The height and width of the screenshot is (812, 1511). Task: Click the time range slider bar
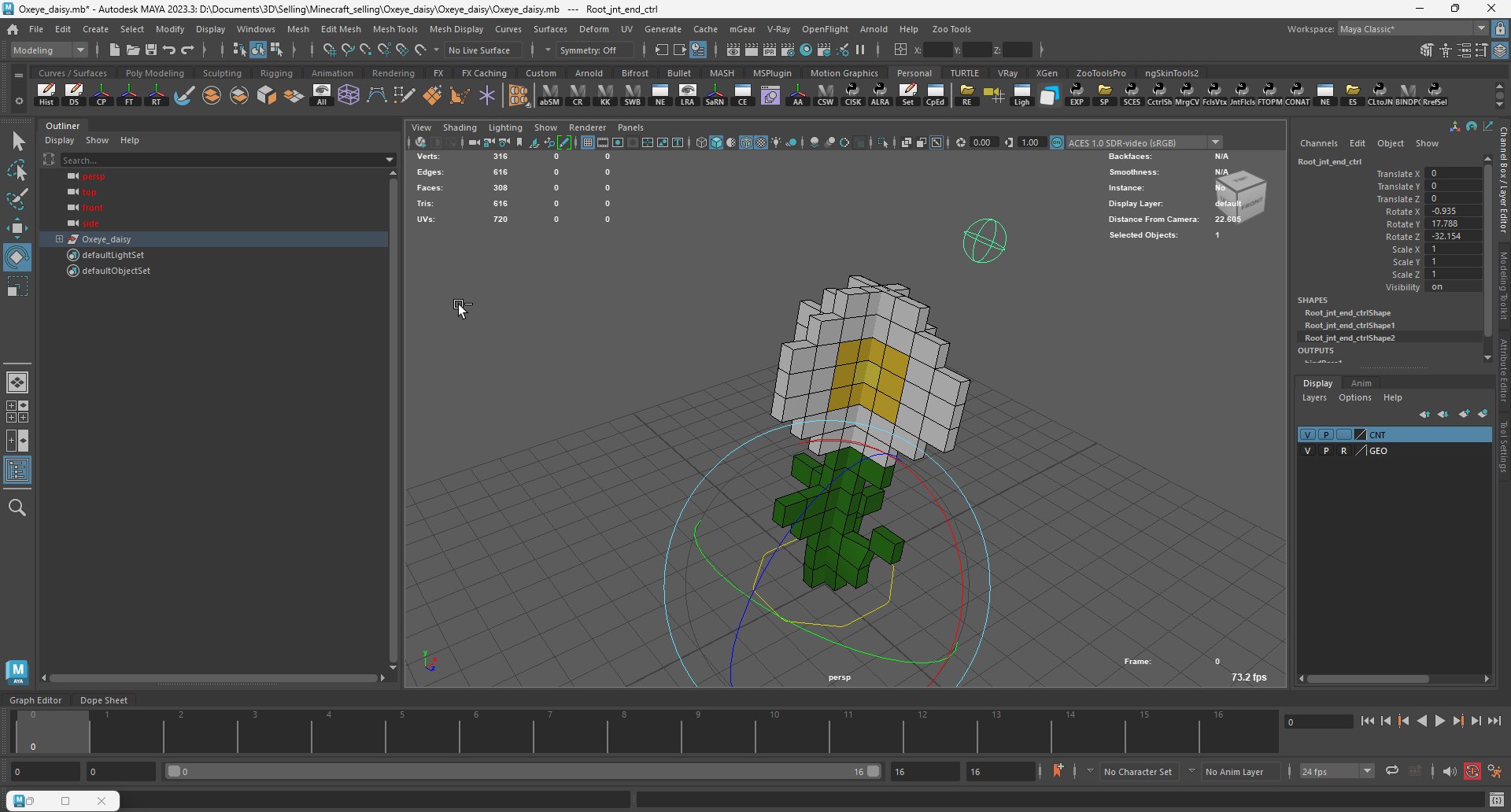coord(523,771)
